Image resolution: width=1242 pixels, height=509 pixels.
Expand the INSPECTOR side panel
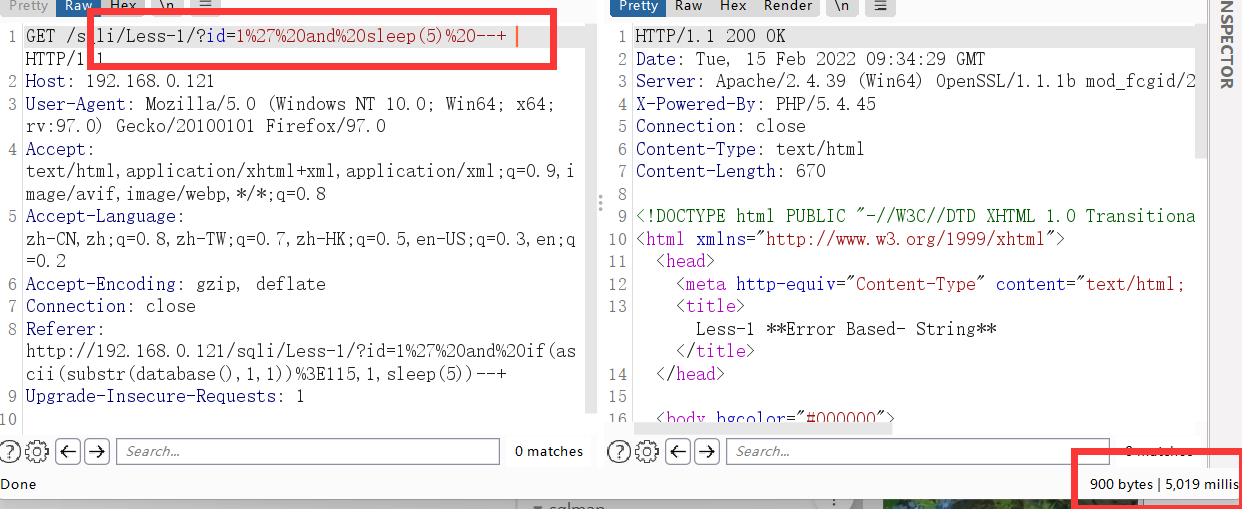[1226, 45]
